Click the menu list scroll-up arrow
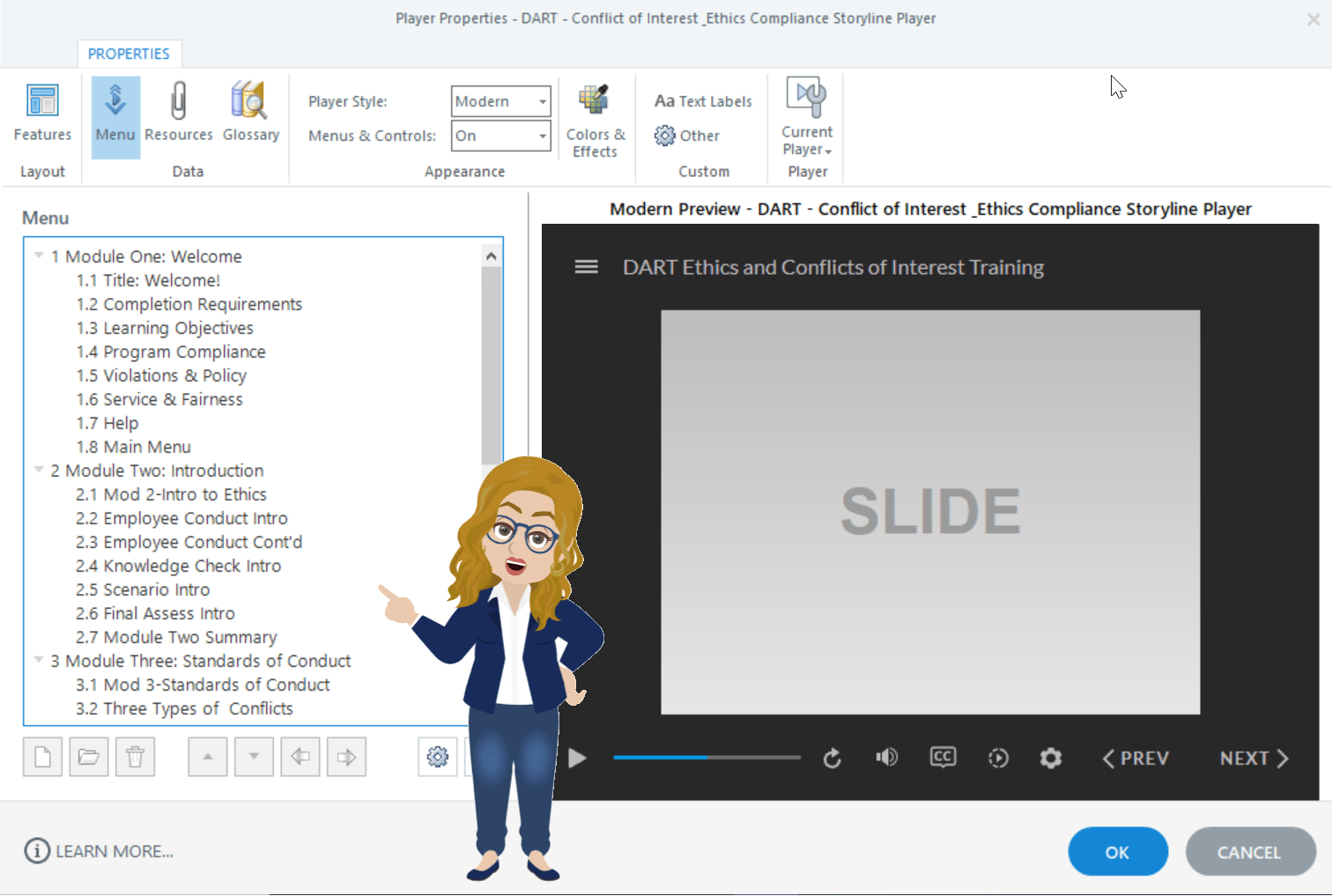 [492, 255]
